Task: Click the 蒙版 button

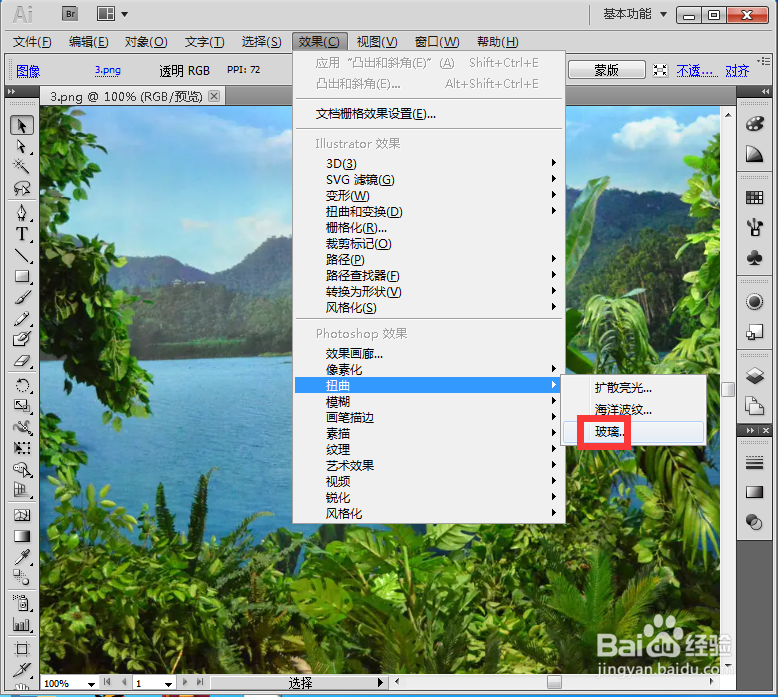Action: tap(607, 70)
